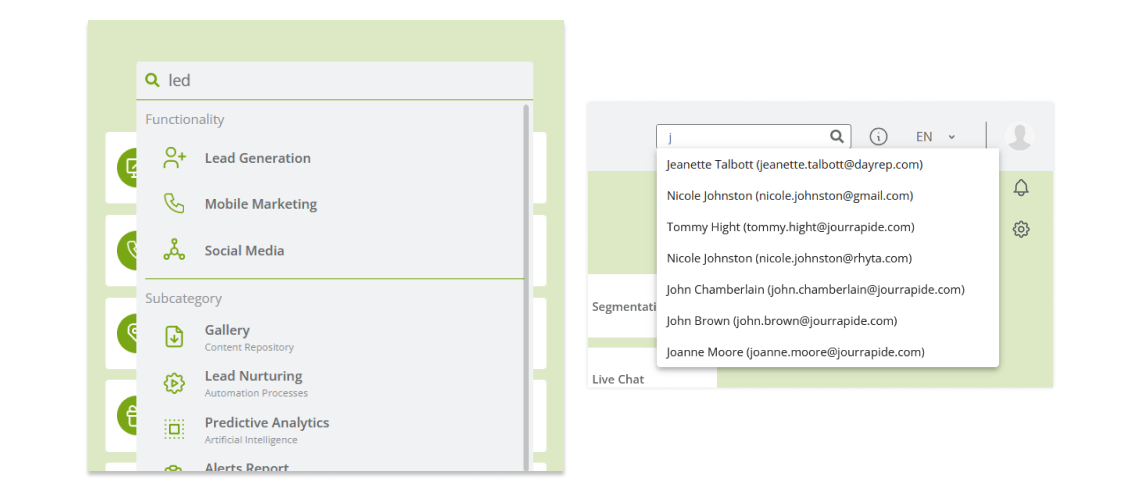Click the Gallery download icon

tap(174, 336)
